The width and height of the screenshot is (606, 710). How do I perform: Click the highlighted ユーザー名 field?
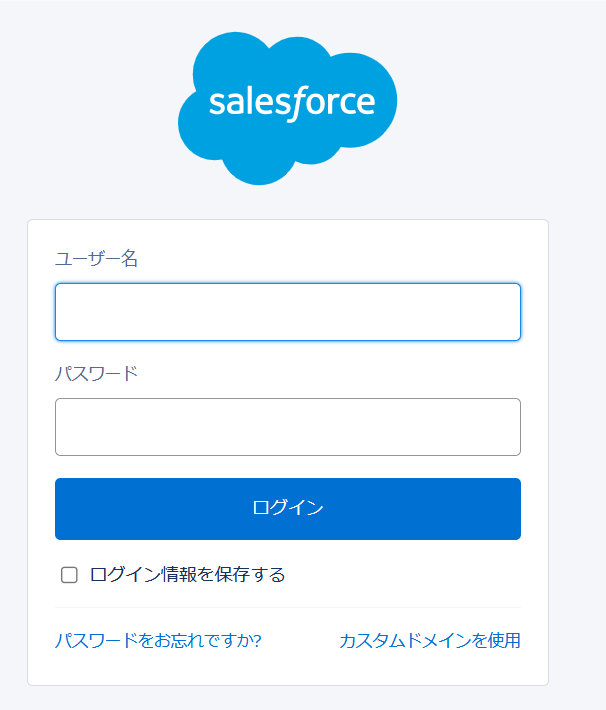[x=288, y=312]
